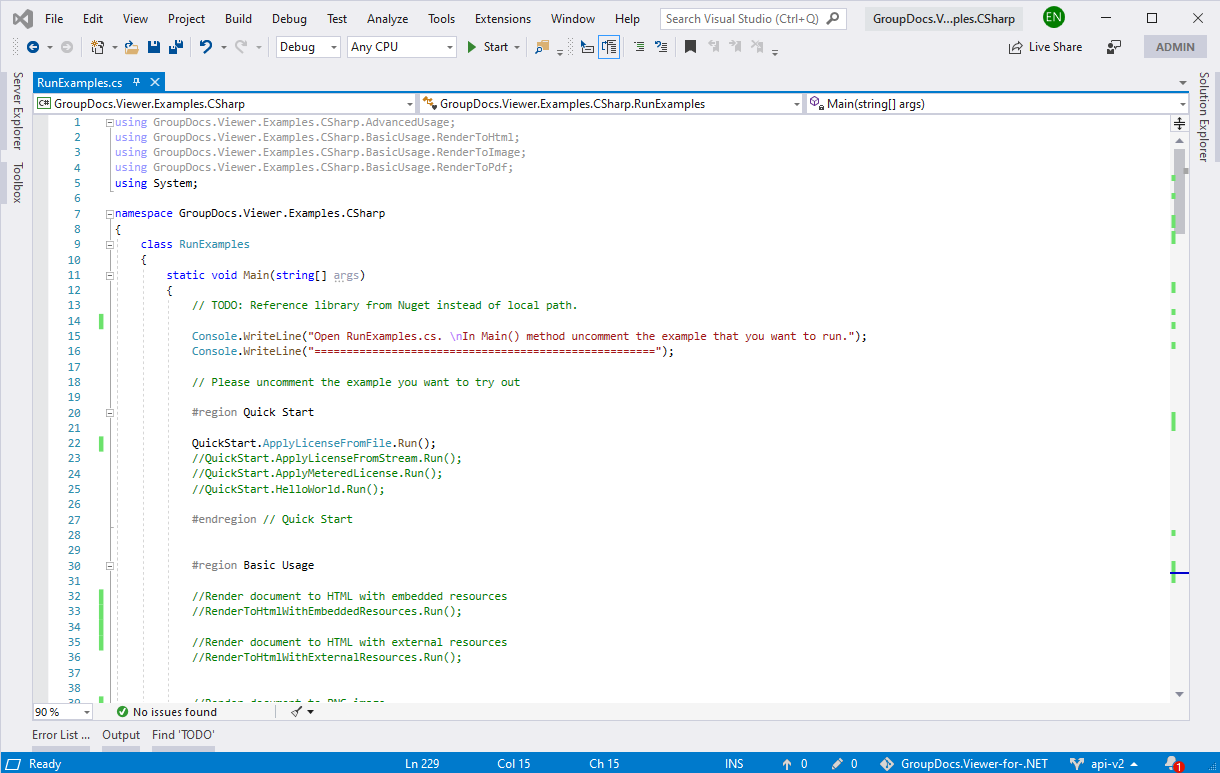
Task: Open the Live Share feedback icon
Action: pos(1114,47)
